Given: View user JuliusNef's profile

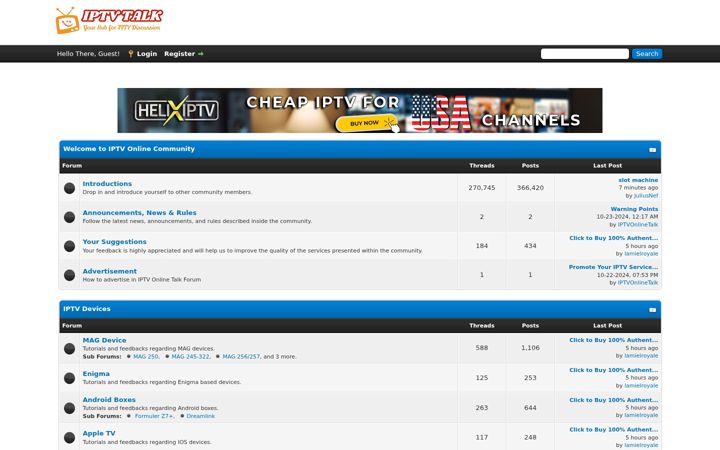Looking at the screenshot, I should pos(646,196).
